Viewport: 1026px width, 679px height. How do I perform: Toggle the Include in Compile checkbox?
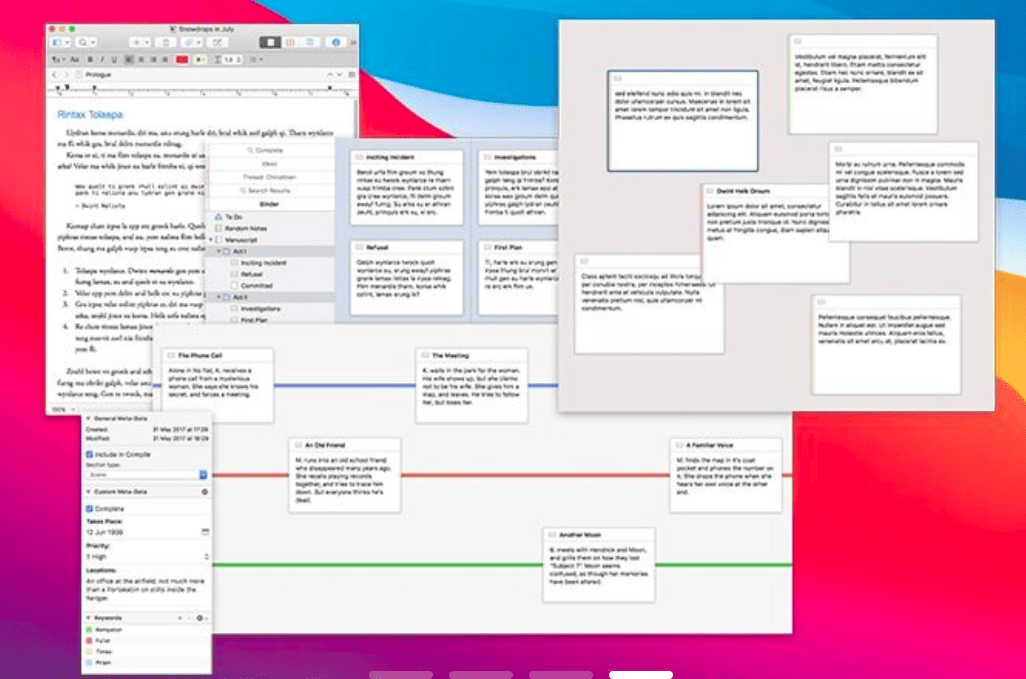[x=89, y=454]
